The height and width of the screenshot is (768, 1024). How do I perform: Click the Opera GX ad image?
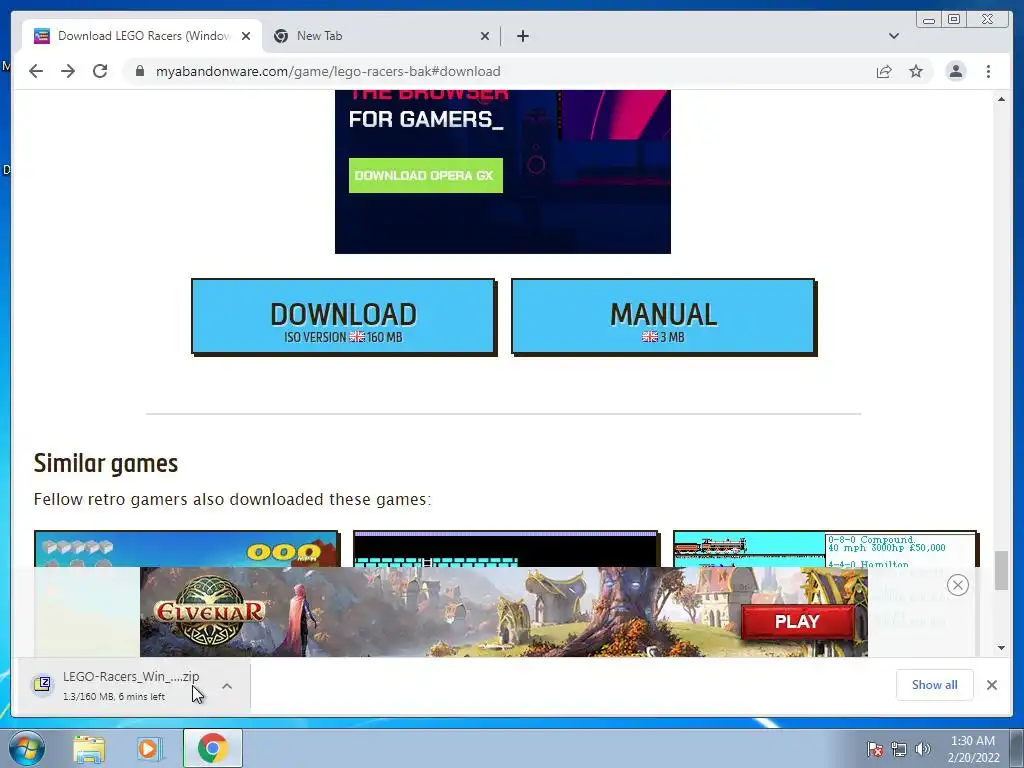tap(503, 172)
